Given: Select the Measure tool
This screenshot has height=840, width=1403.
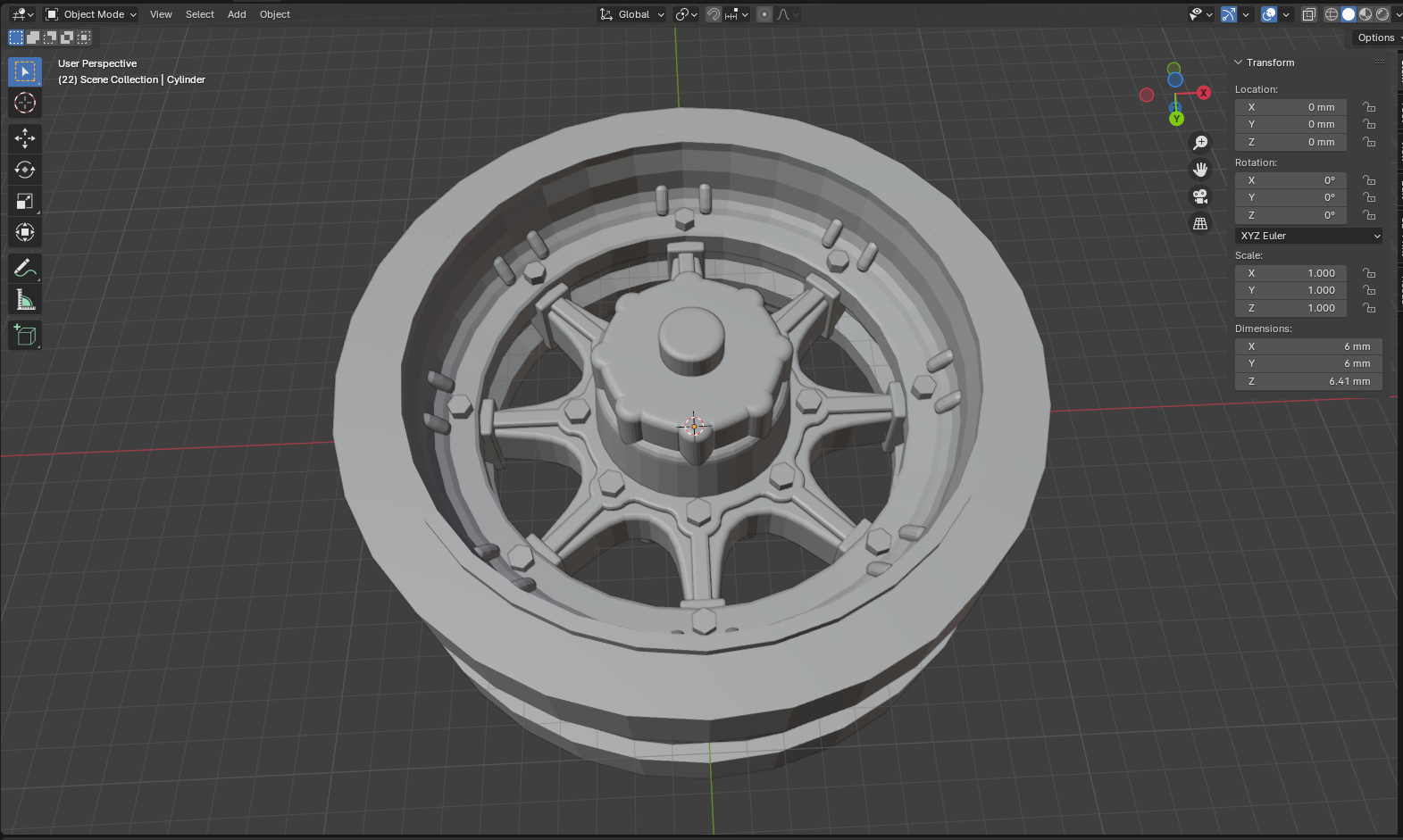Looking at the screenshot, I should 25,300.
